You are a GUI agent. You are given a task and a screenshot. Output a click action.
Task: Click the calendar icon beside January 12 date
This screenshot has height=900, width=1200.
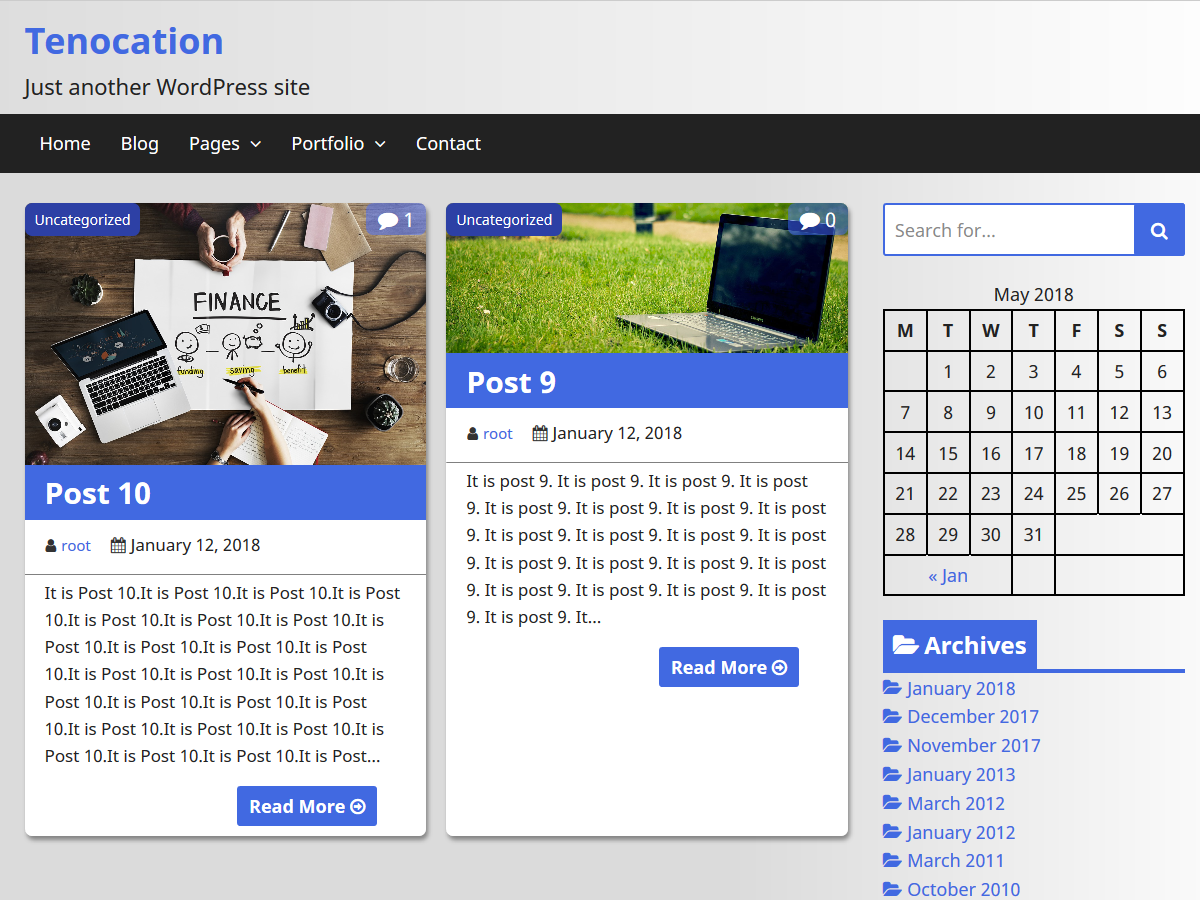point(119,545)
